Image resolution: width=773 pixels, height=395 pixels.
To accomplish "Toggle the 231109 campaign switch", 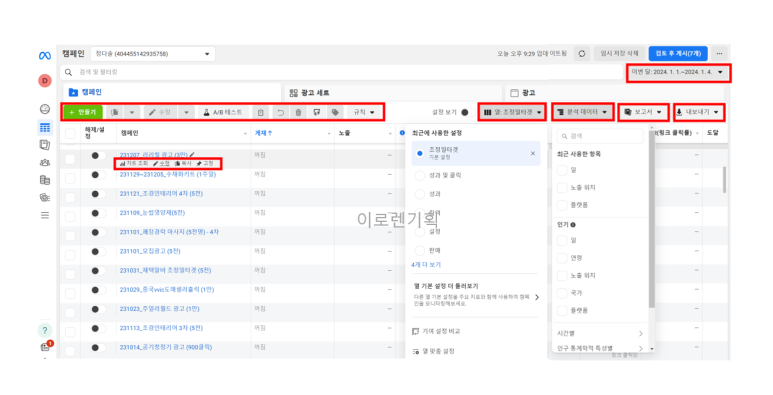I will 98,213.
